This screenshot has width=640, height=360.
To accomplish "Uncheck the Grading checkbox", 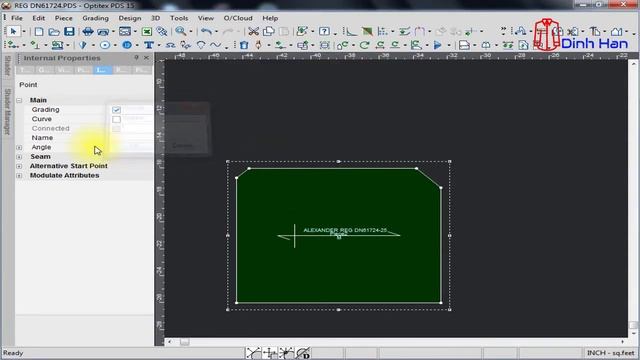I will coord(116,110).
